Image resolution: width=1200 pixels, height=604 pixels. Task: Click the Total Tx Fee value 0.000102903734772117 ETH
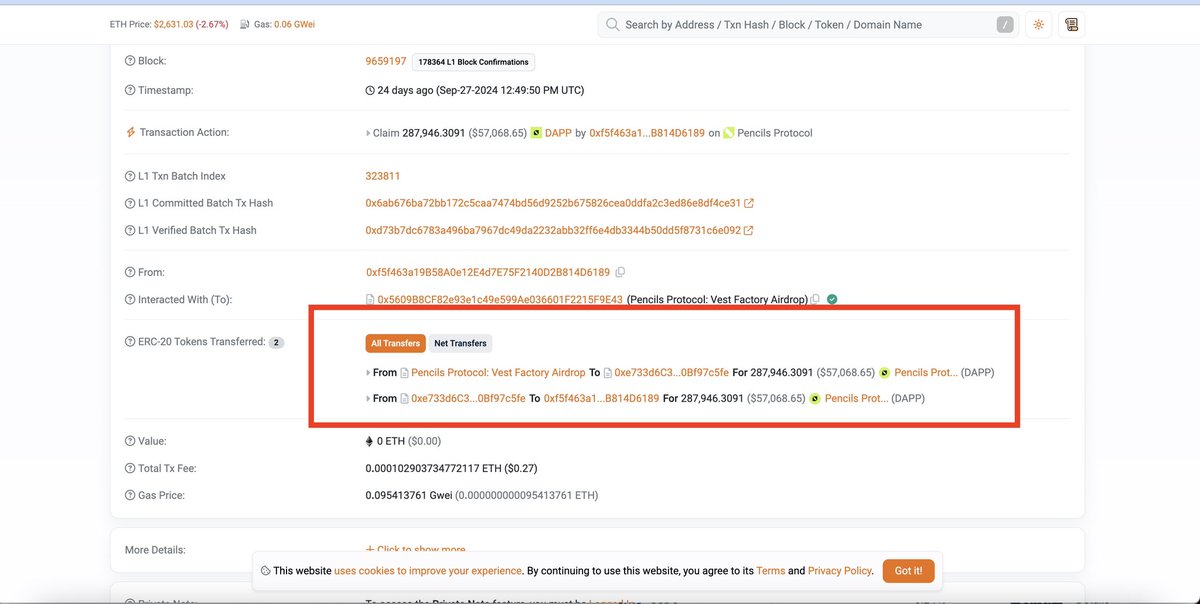(x=452, y=468)
